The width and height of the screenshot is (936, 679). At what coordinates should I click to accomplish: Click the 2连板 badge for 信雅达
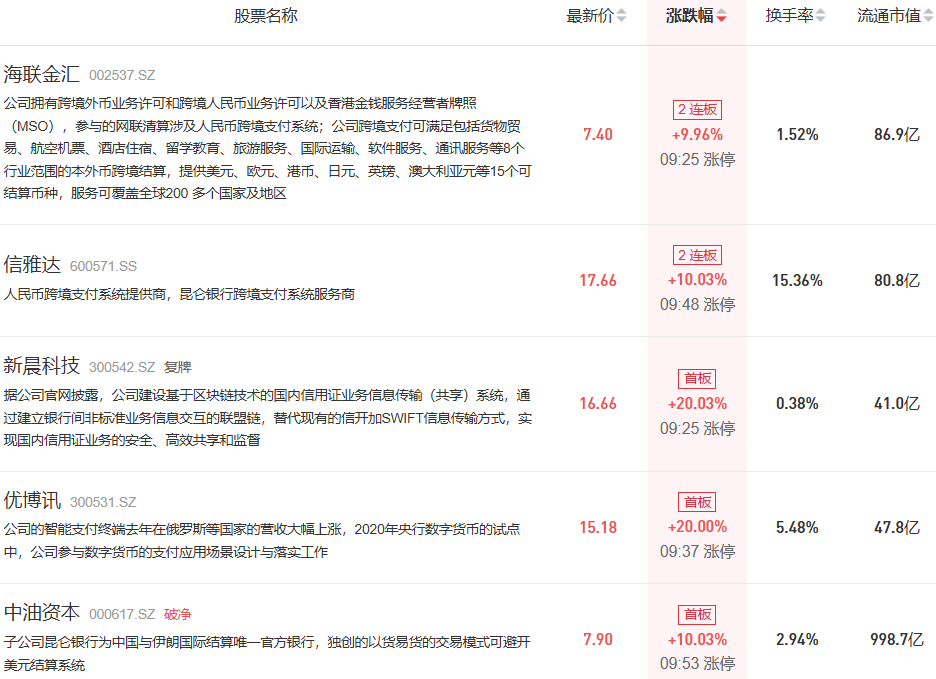tap(697, 256)
